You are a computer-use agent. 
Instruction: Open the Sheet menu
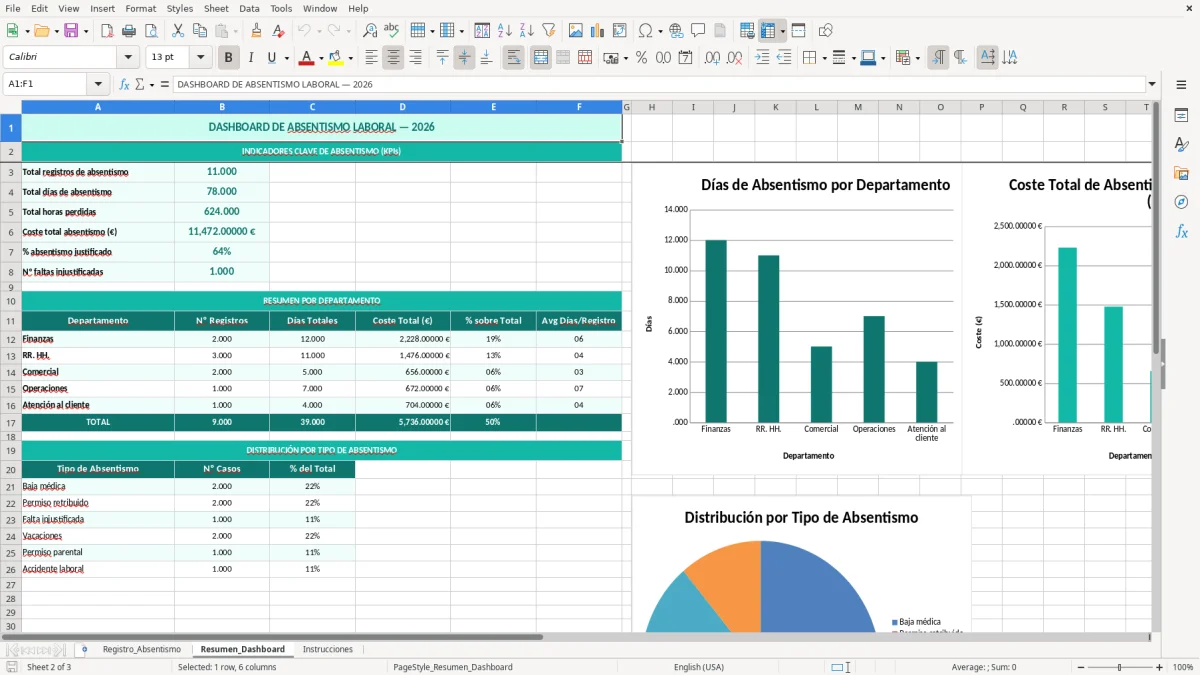pos(216,8)
